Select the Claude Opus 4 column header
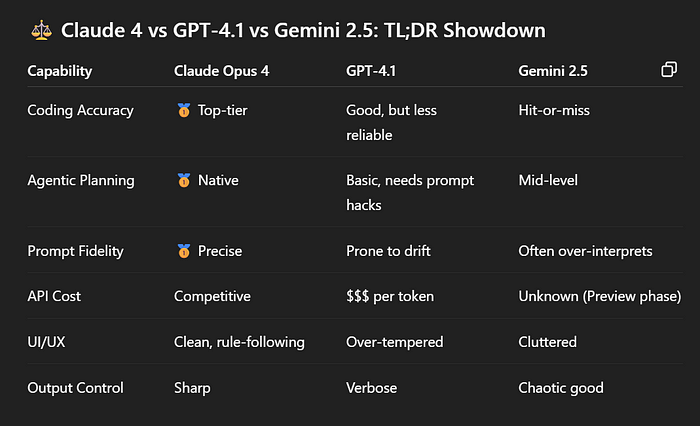The height and width of the screenshot is (426, 700). pyautogui.click(x=221, y=71)
